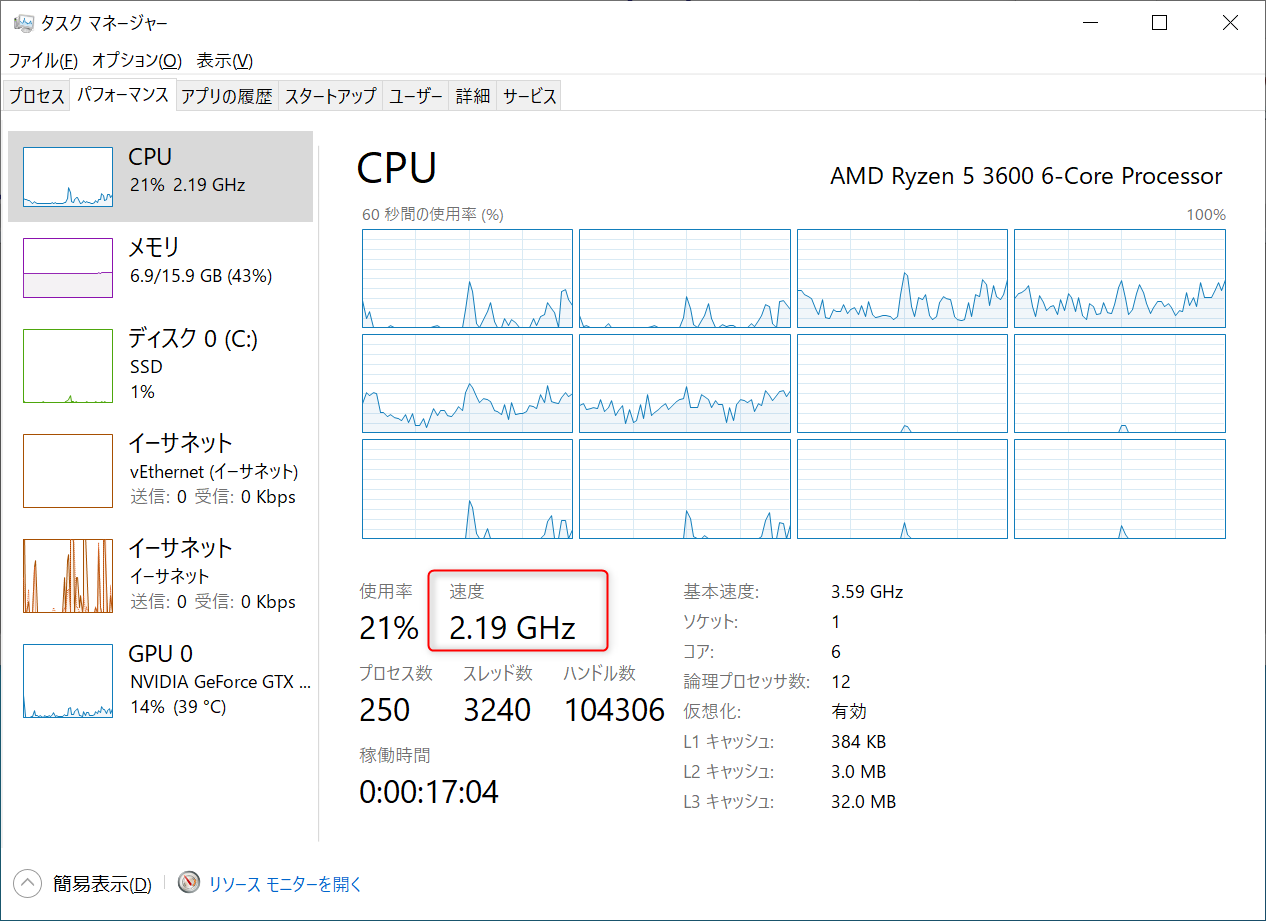Open the オプション(O) menu
The image size is (1266, 921).
pyautogui.click(x=137, y=61)
